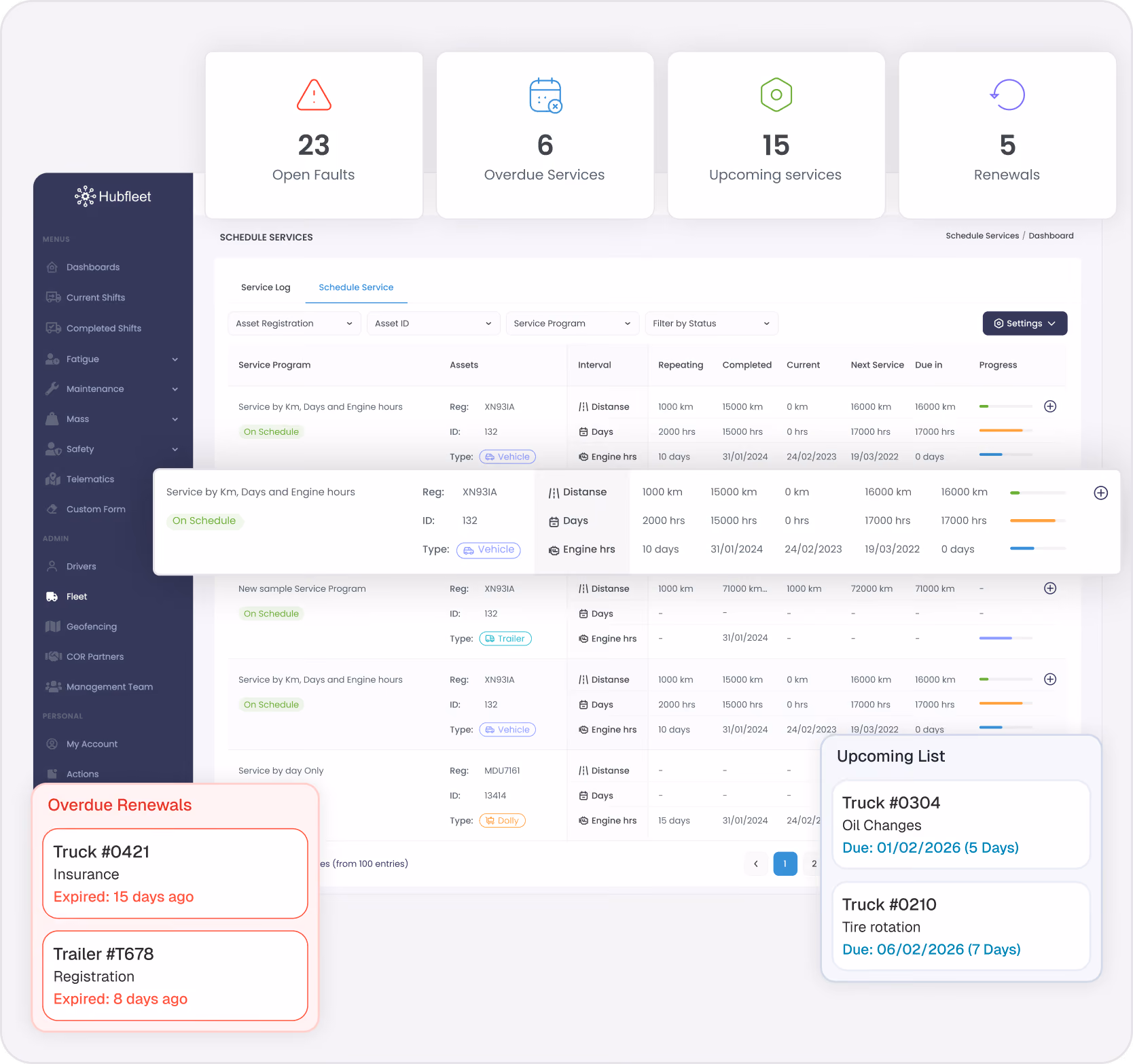Click the Completed Shifts sidebar icon
1133x1064 pixels.
click(x=52, y=327)
